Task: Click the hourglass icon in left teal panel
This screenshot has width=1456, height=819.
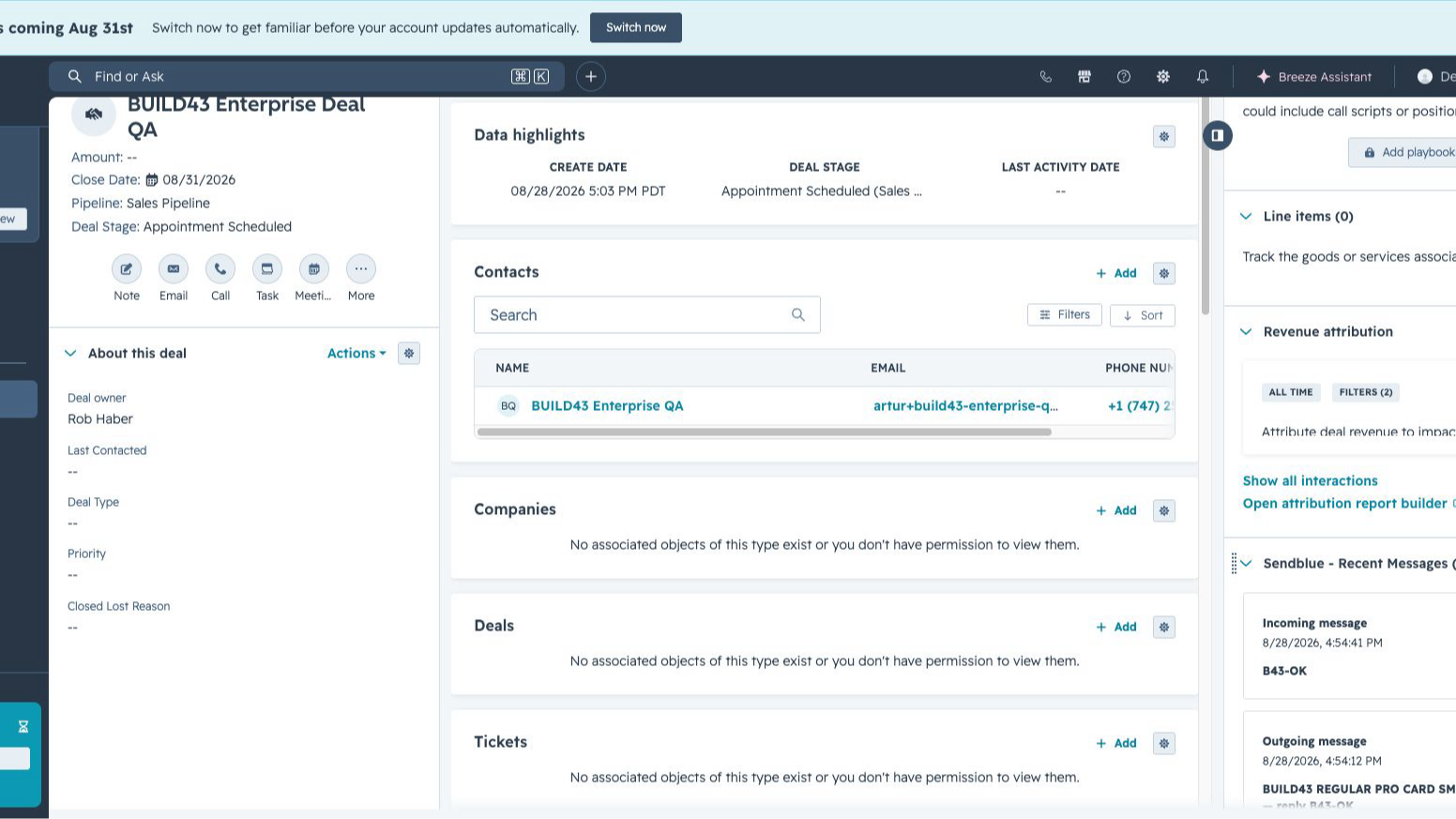Action: point(23,727)
